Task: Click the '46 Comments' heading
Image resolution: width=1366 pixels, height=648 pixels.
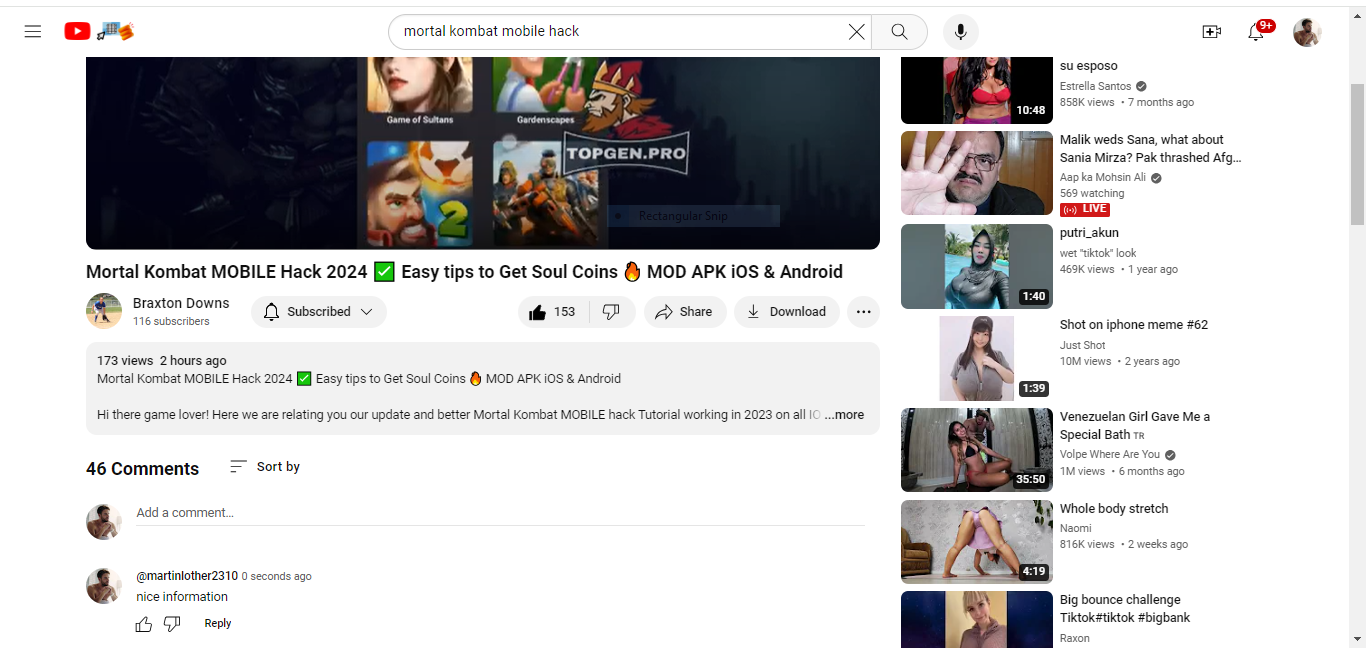Action: pos(142,469)
